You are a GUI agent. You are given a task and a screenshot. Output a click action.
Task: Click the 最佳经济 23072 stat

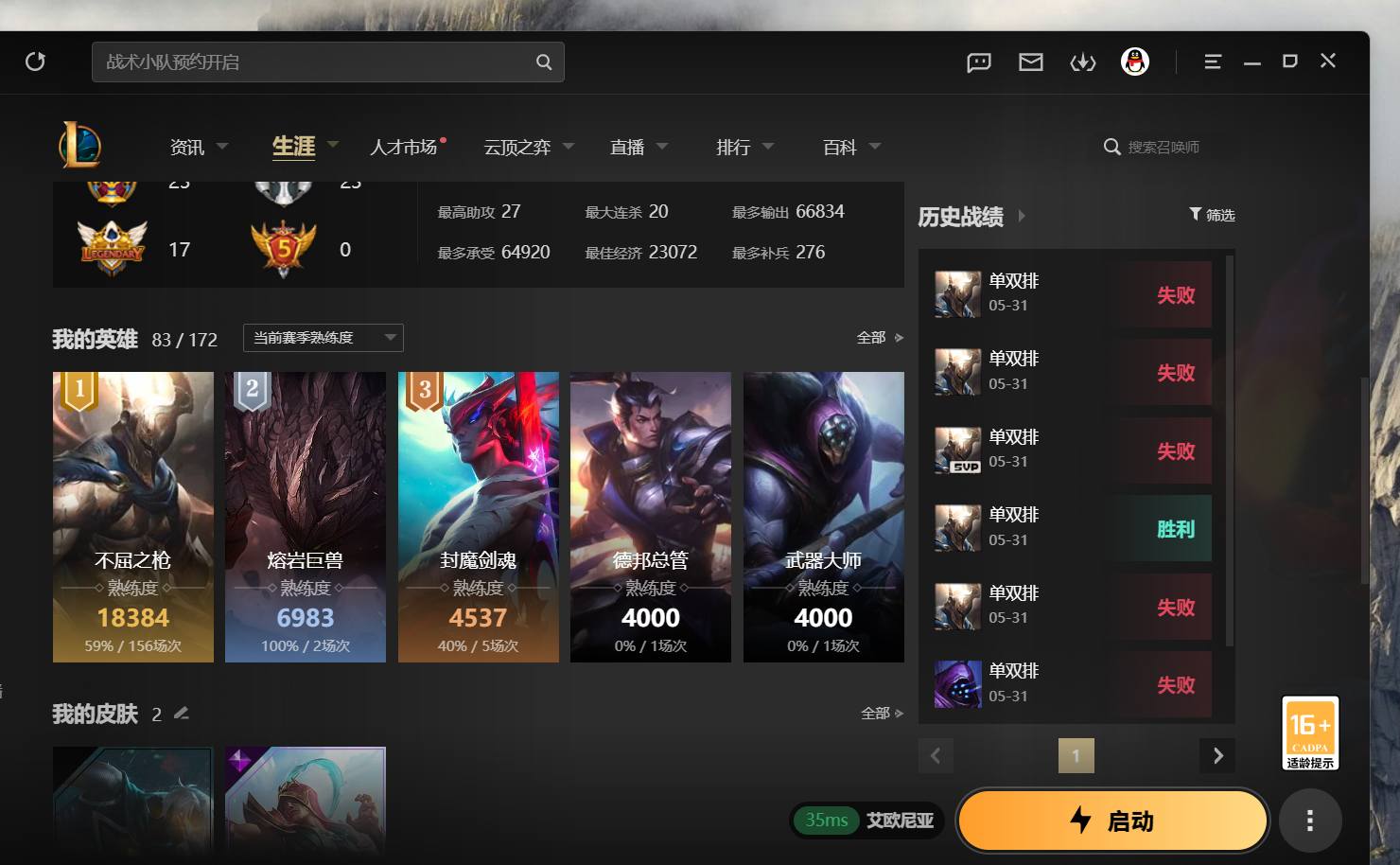640,253
